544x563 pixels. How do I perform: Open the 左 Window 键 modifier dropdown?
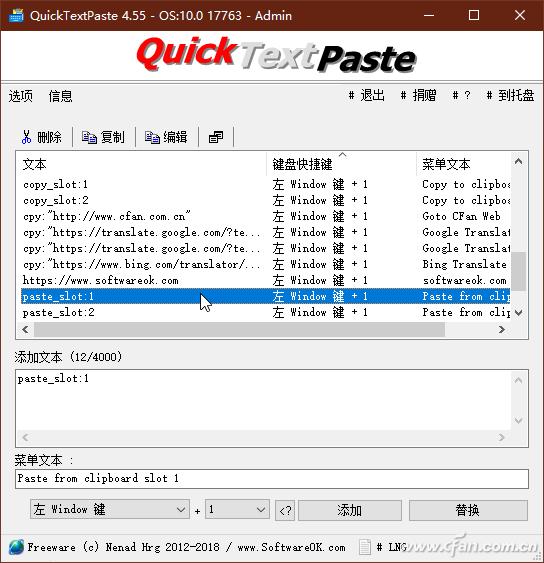[110, 509]
